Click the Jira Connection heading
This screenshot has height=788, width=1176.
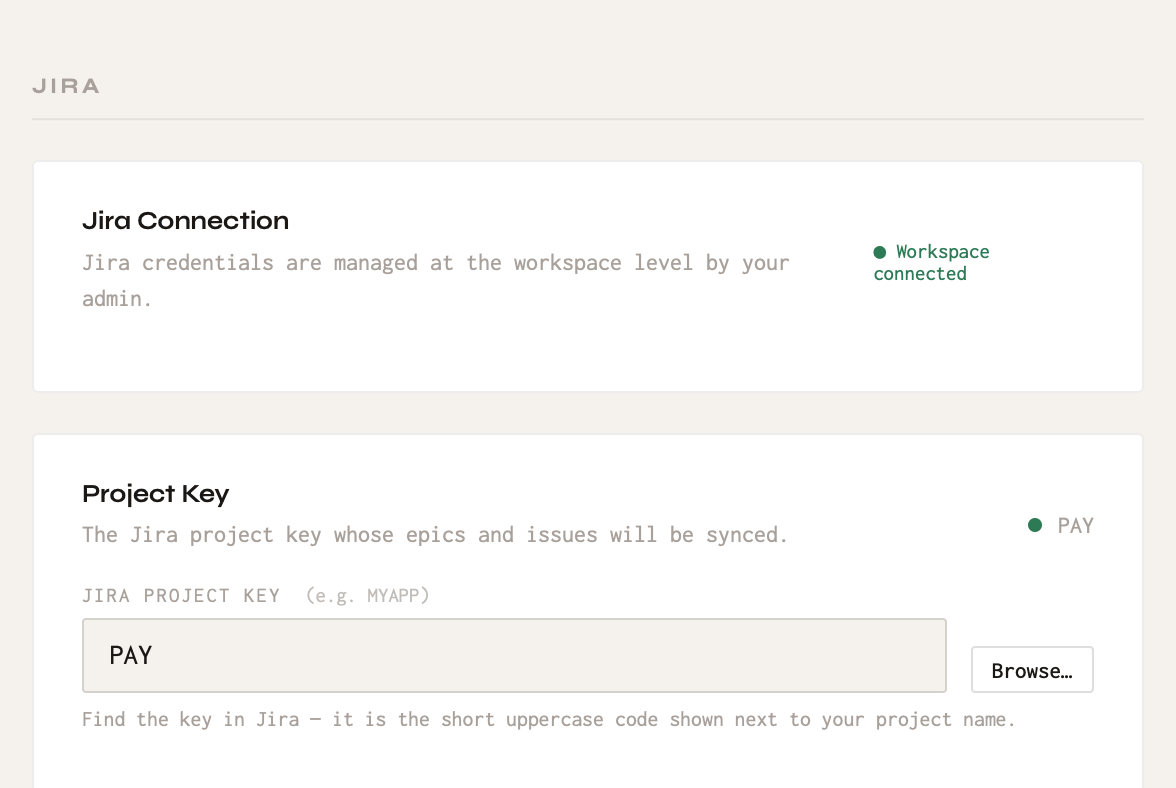pyautogui.click(x=185, y=220)
